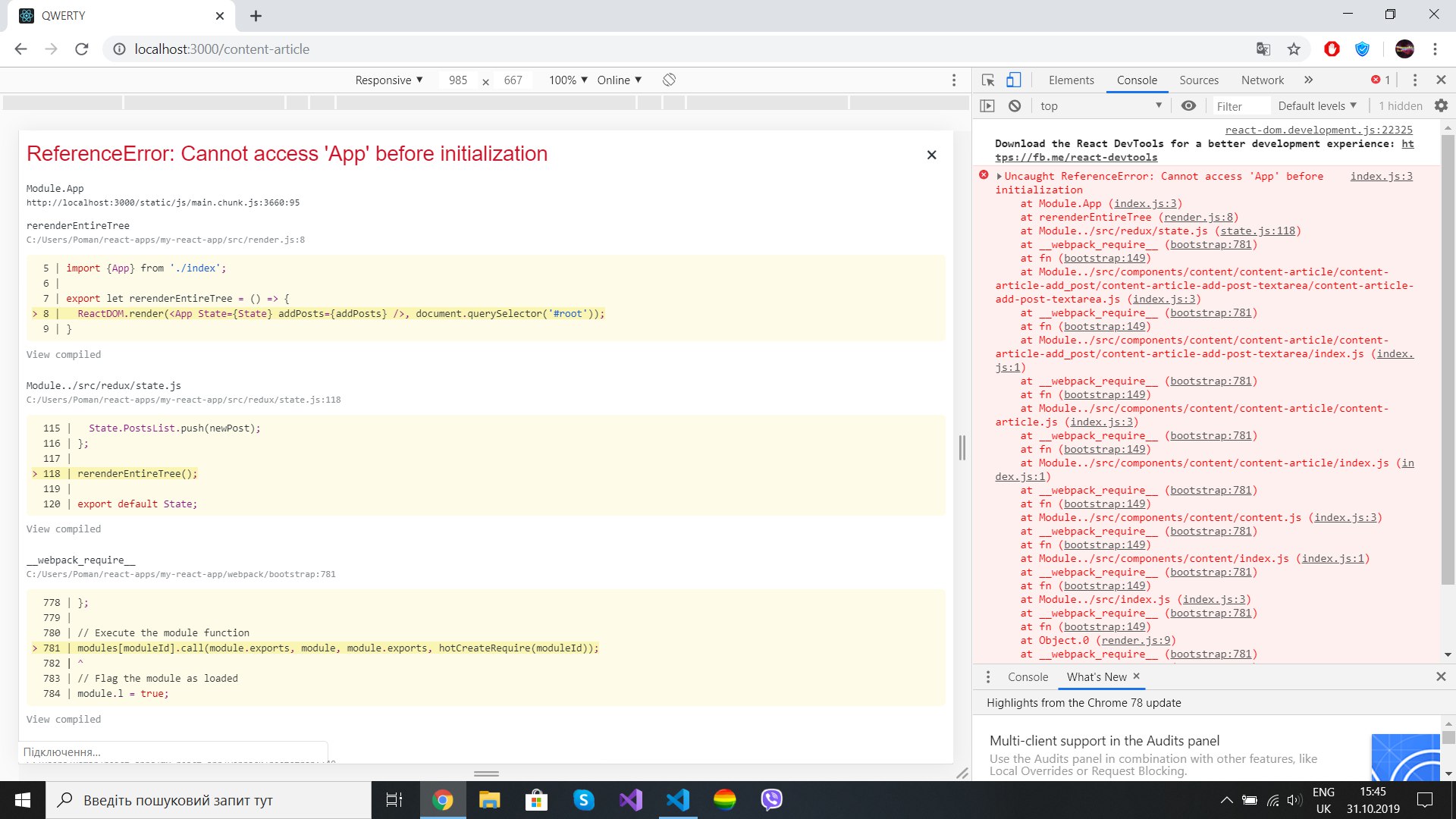Open the Responsive device dropdown
Image resolution: width=1456 pixels, height=819 pixels.
389,80
